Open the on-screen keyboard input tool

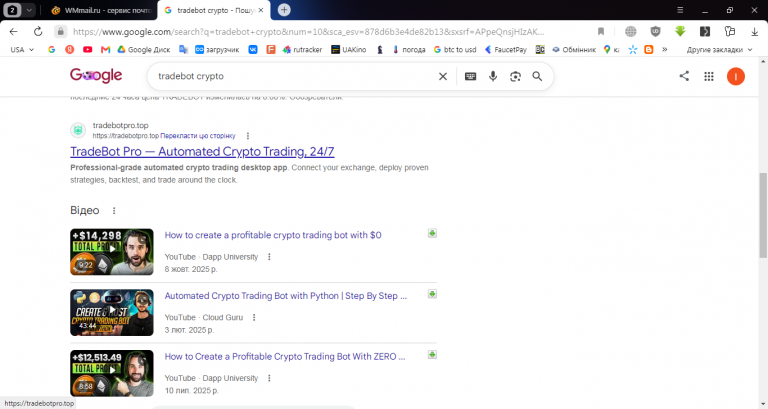point(470,76)
